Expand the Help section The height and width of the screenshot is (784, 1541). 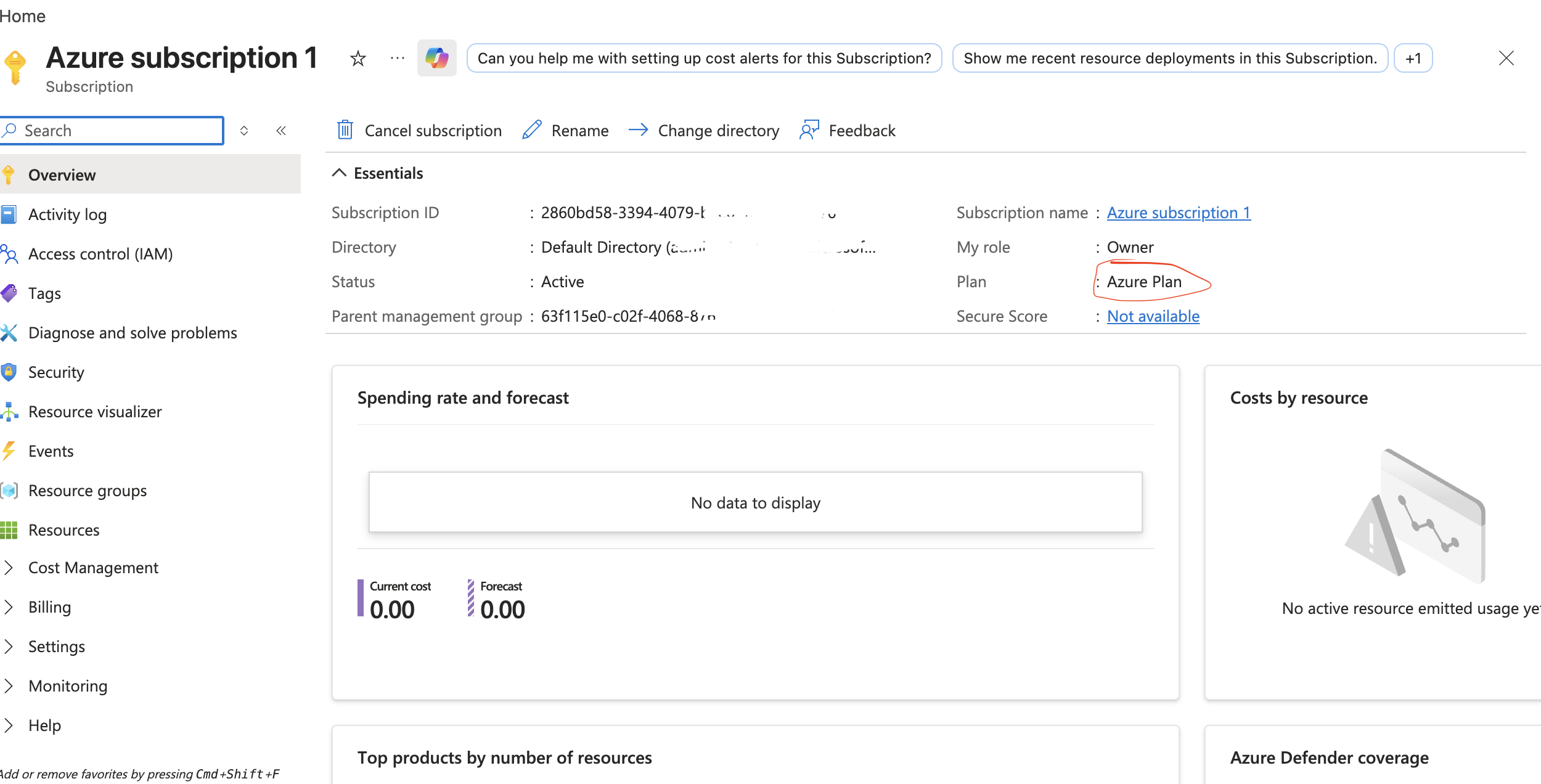click(x=9, y=725)
